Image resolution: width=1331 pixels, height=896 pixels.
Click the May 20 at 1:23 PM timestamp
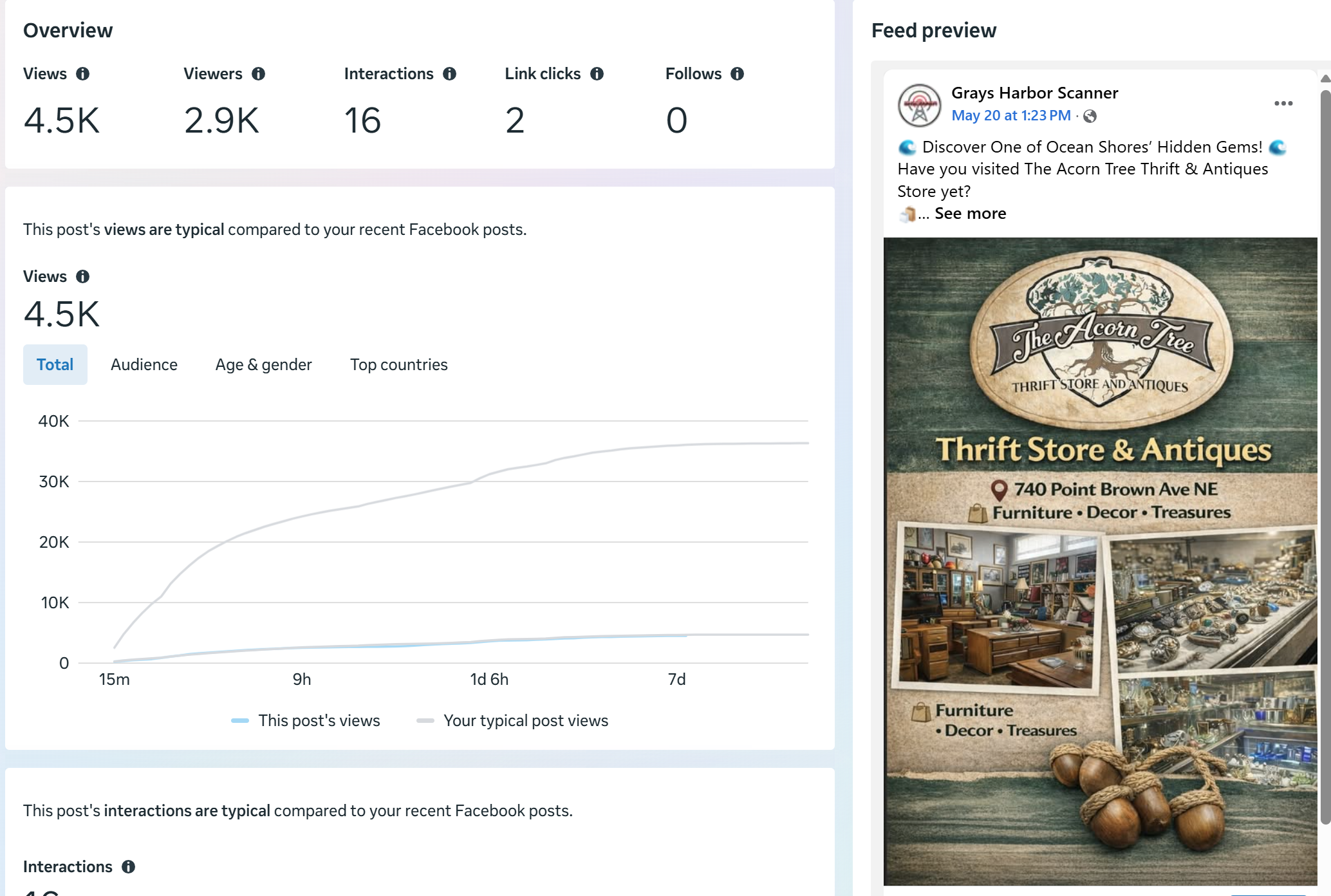[x=1011, y=116]
